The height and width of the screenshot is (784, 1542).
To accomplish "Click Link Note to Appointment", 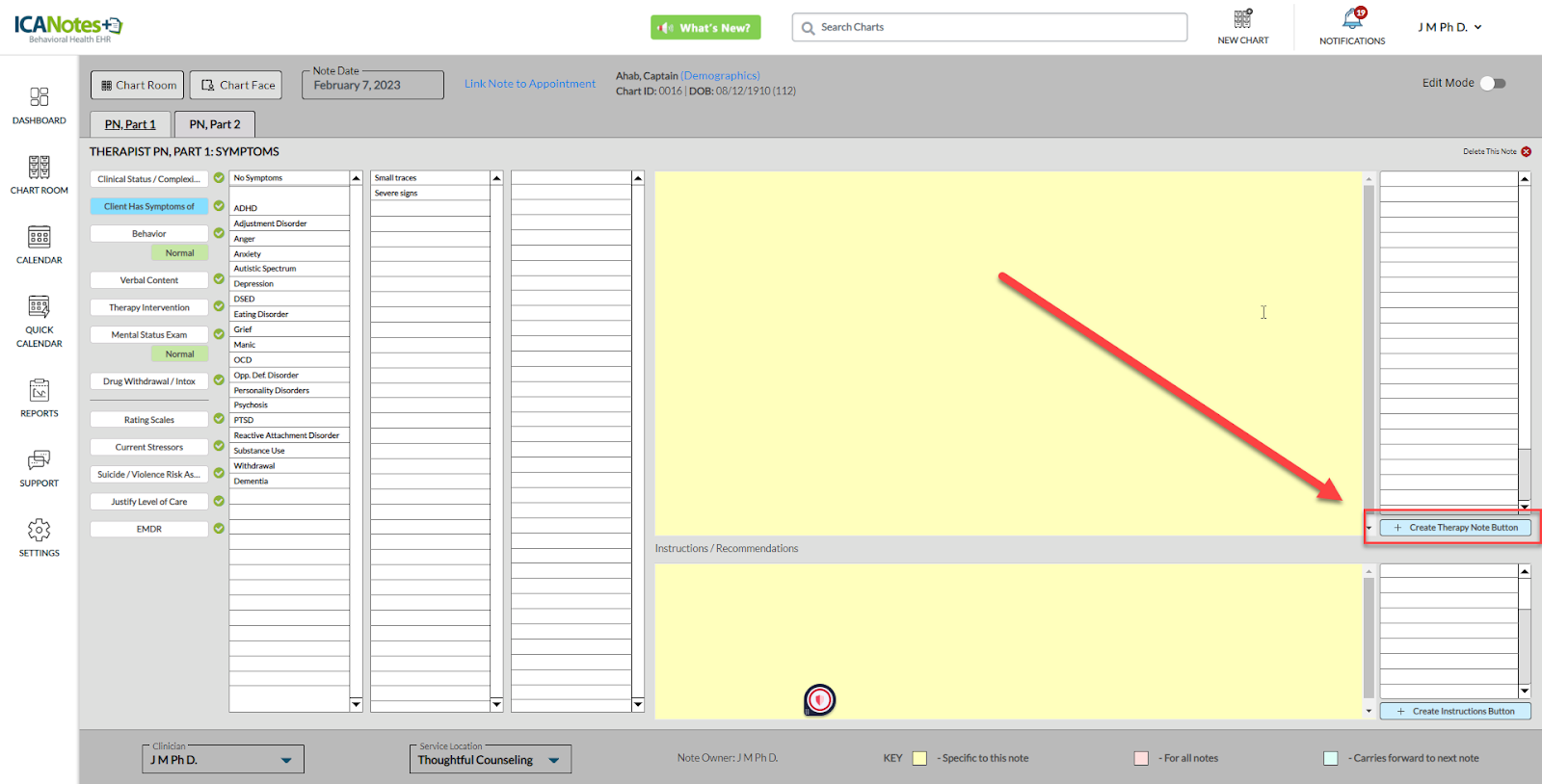I will coord(530,84).
